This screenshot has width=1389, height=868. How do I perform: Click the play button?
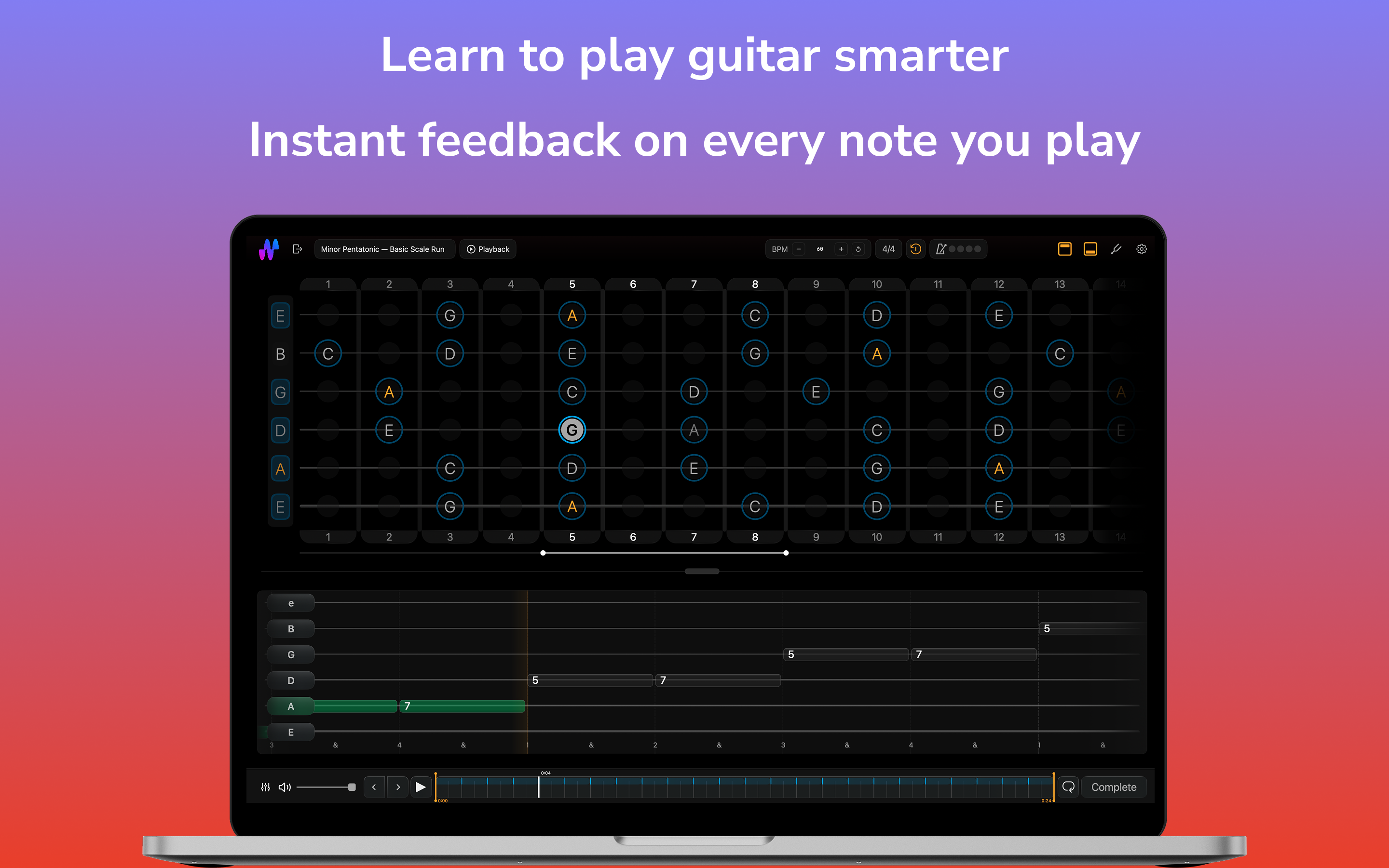[x=421, y=787]
